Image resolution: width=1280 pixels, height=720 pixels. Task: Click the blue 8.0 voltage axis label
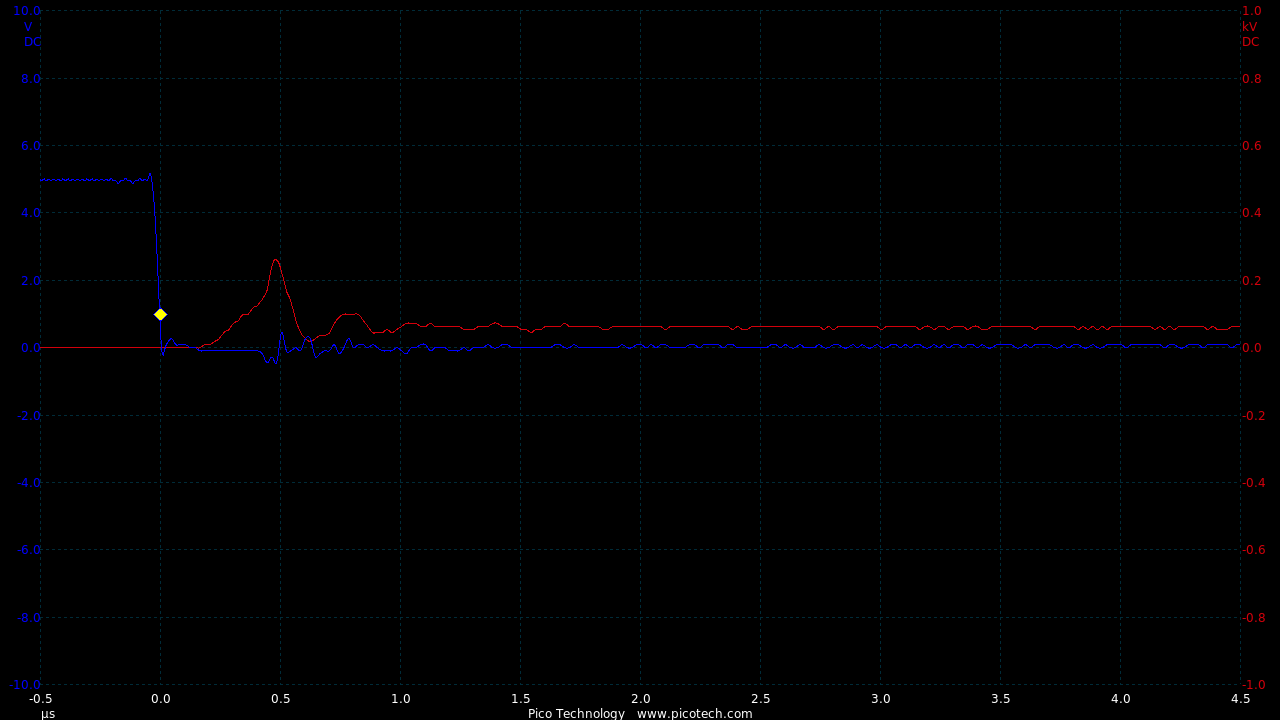pyautogui.click(x=30, y=78)
